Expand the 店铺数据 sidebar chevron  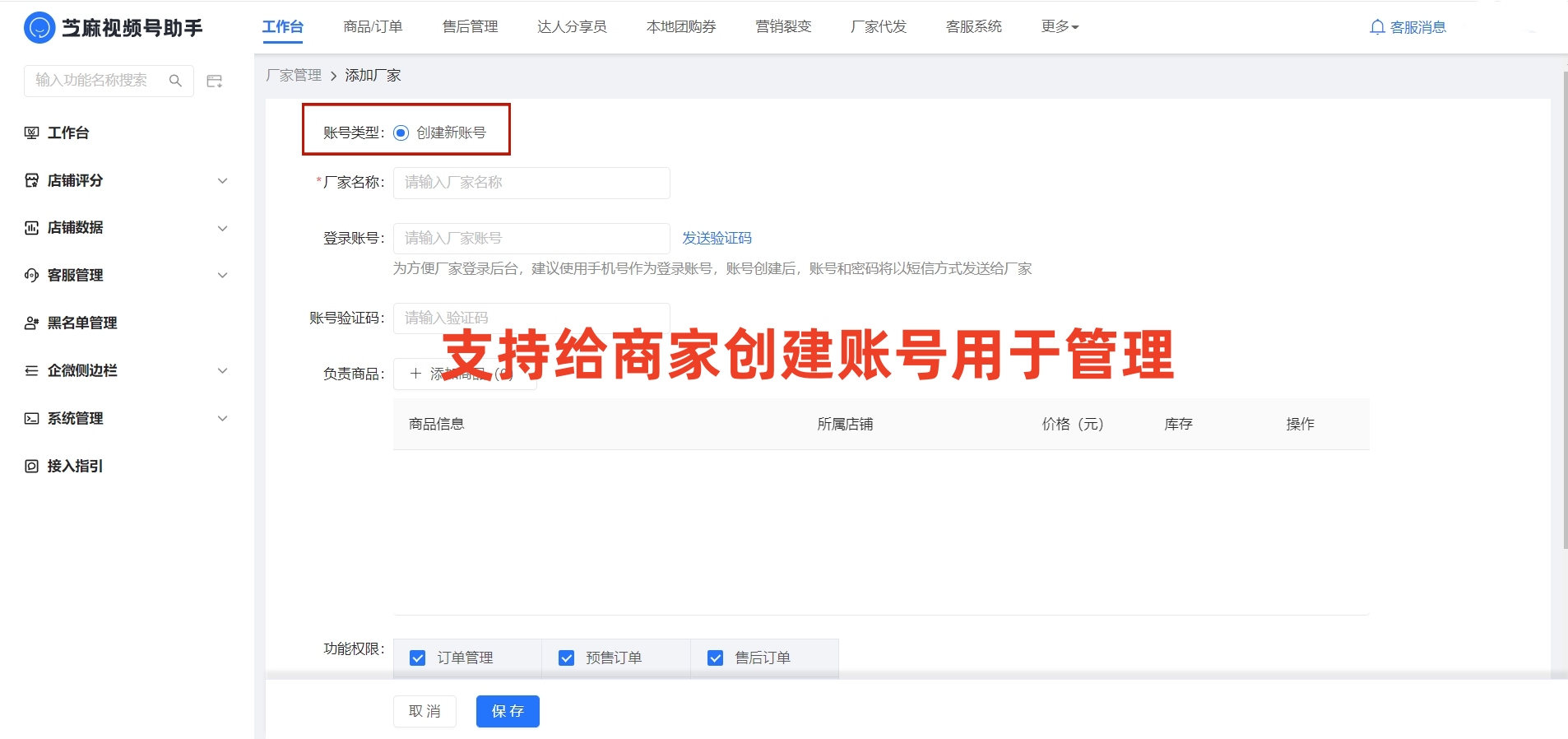click(x=222, y=228)
